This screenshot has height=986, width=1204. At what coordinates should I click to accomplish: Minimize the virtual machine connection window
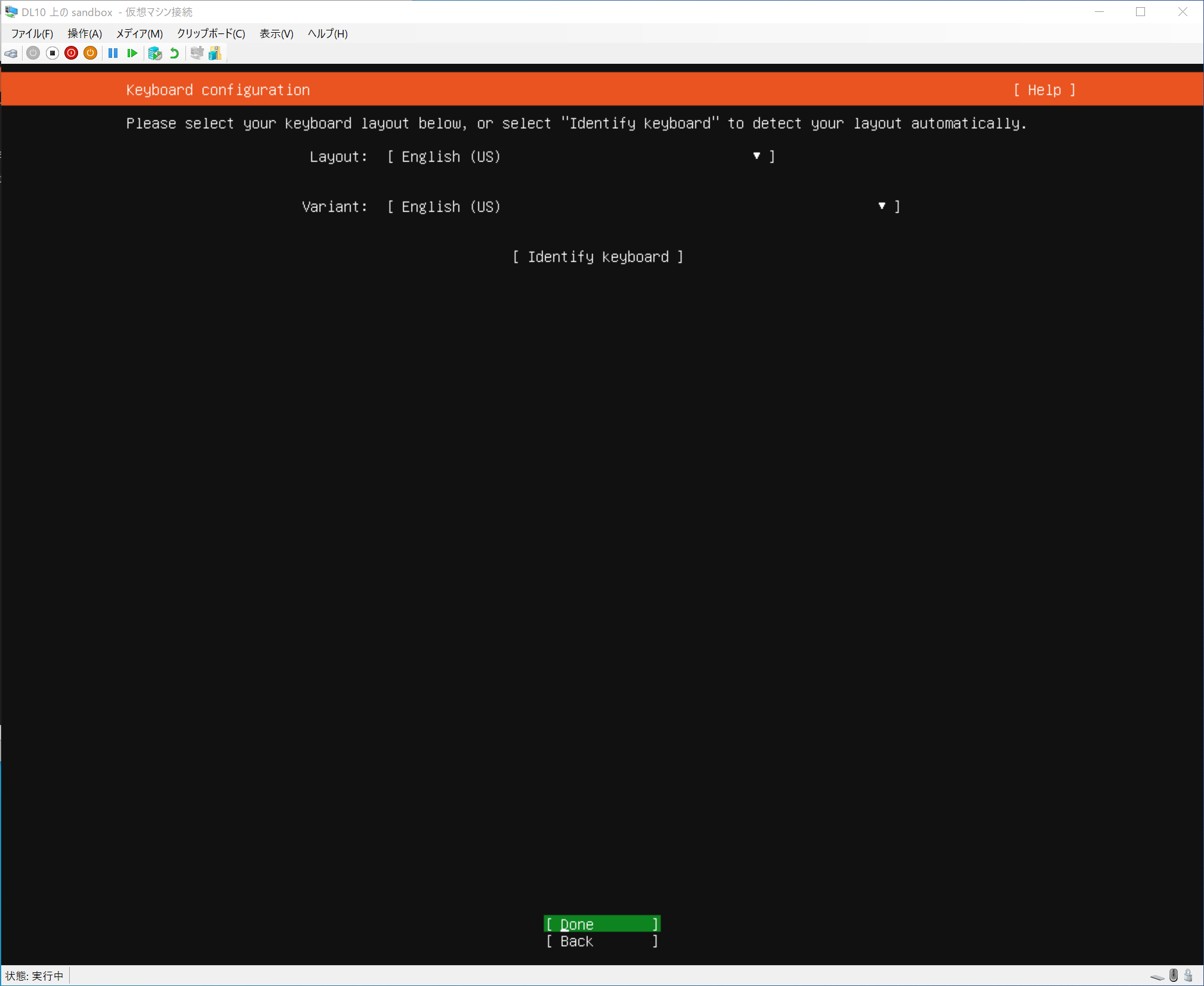coord(1099,12)
